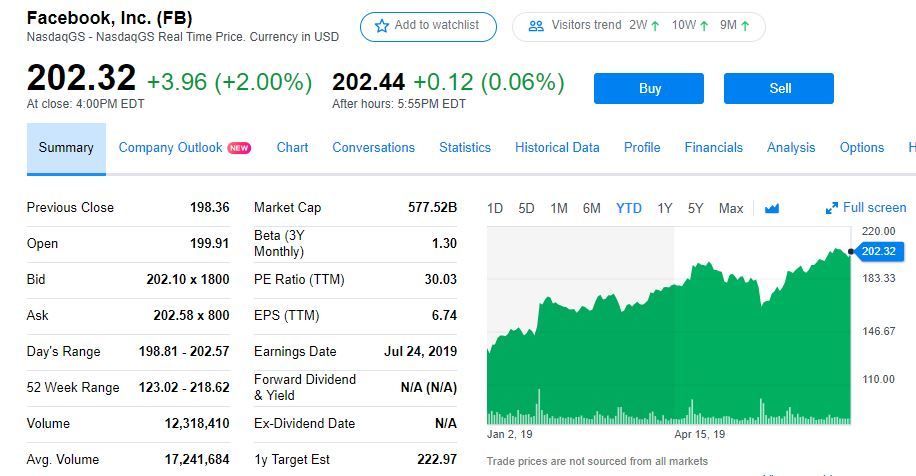
Task: Select the 1M chart range
Action: (x=559, y=209)
